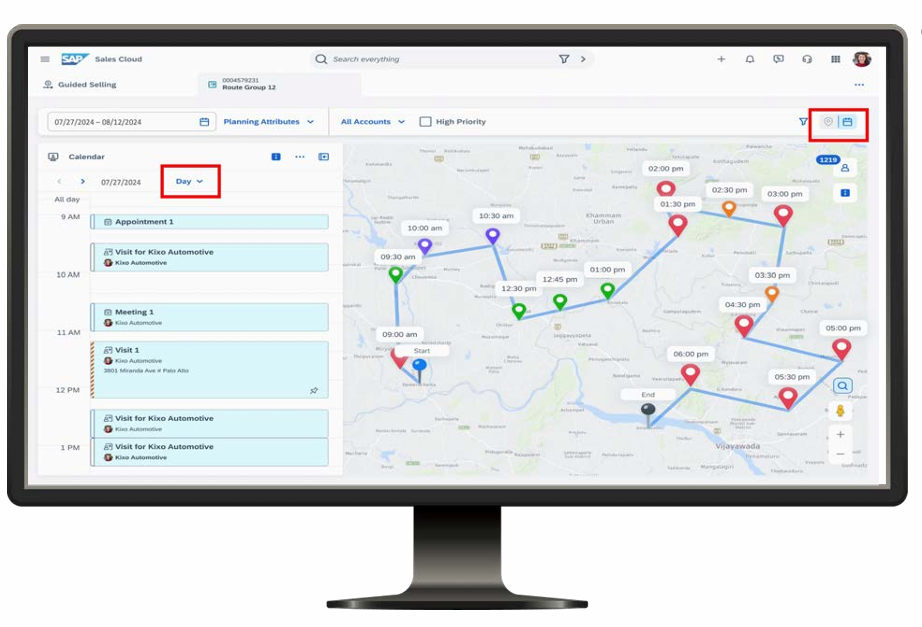Open the feedback chat bubble icon
The width and height of the screenshot is (922, 627).
[779, 59]
